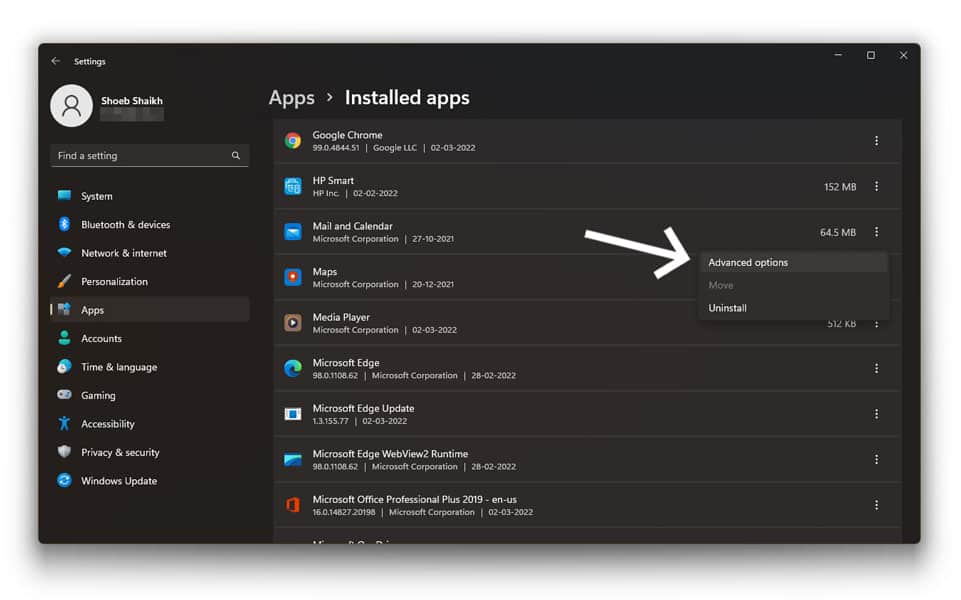This screenshot has height=600, width=961.
Task: Open the Accounts settings category
Action: point(150,338)
